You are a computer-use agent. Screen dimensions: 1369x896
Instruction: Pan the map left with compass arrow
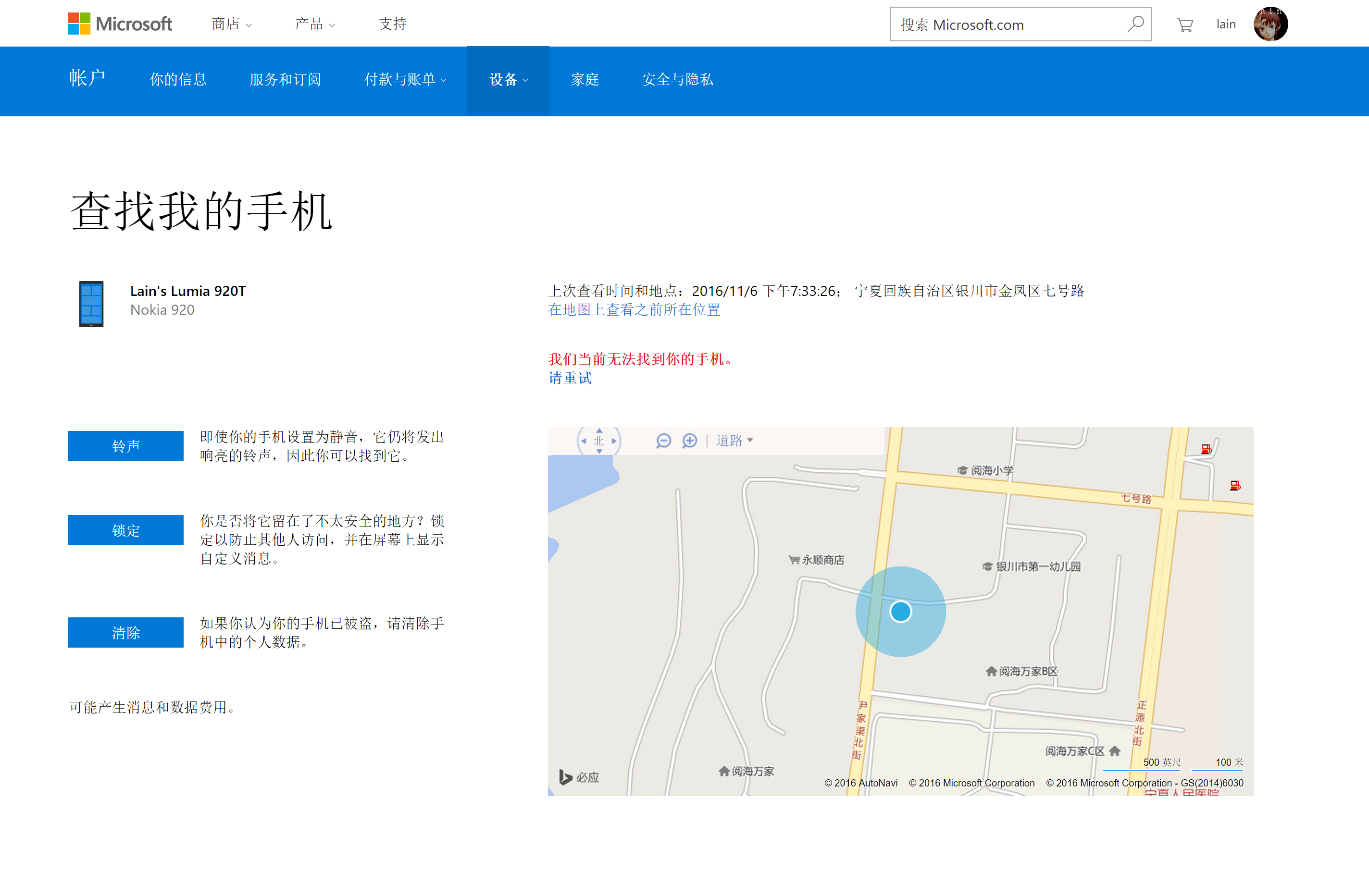click(584, 441)
